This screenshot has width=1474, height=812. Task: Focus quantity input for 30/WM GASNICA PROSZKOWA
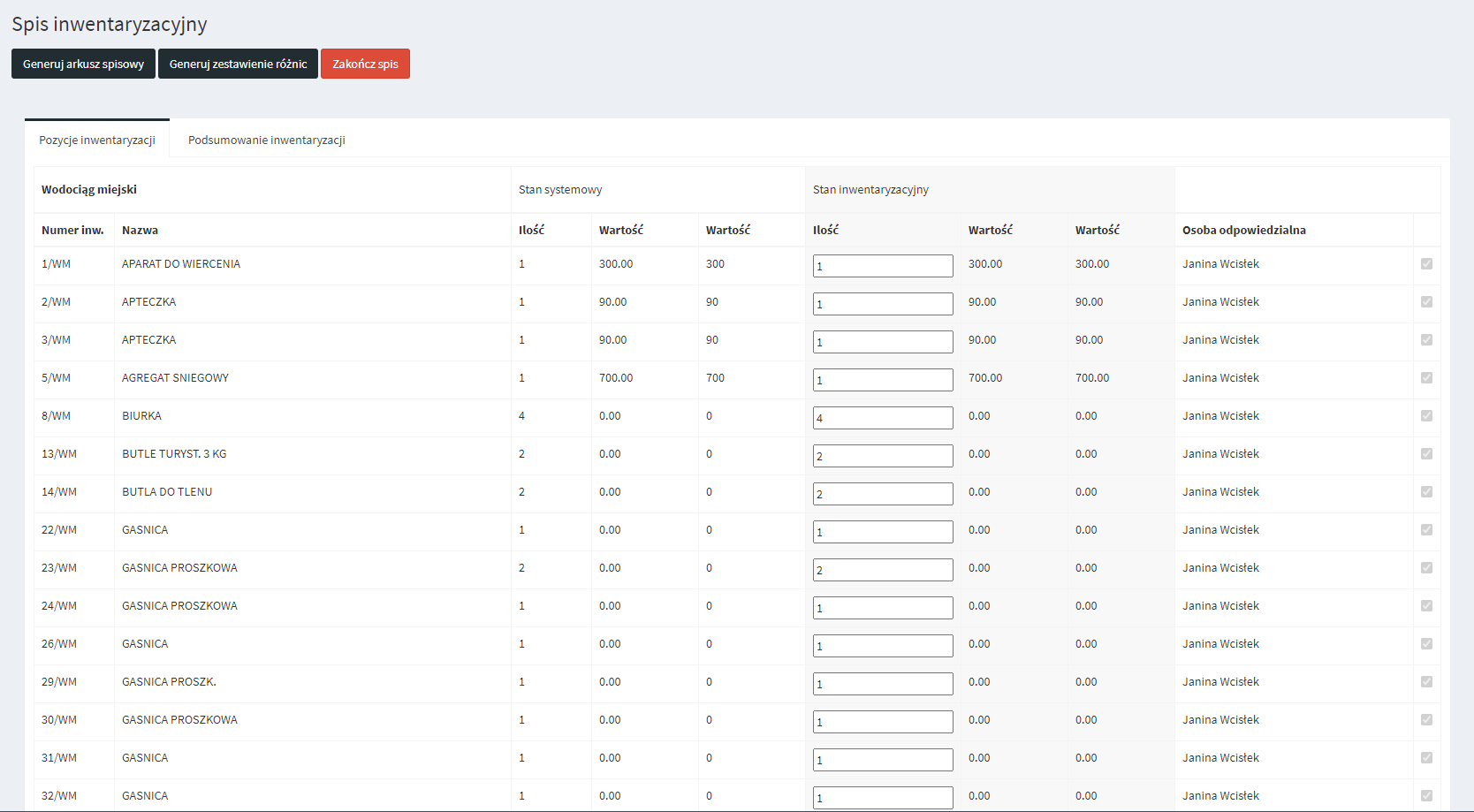(x=882, y=722)
